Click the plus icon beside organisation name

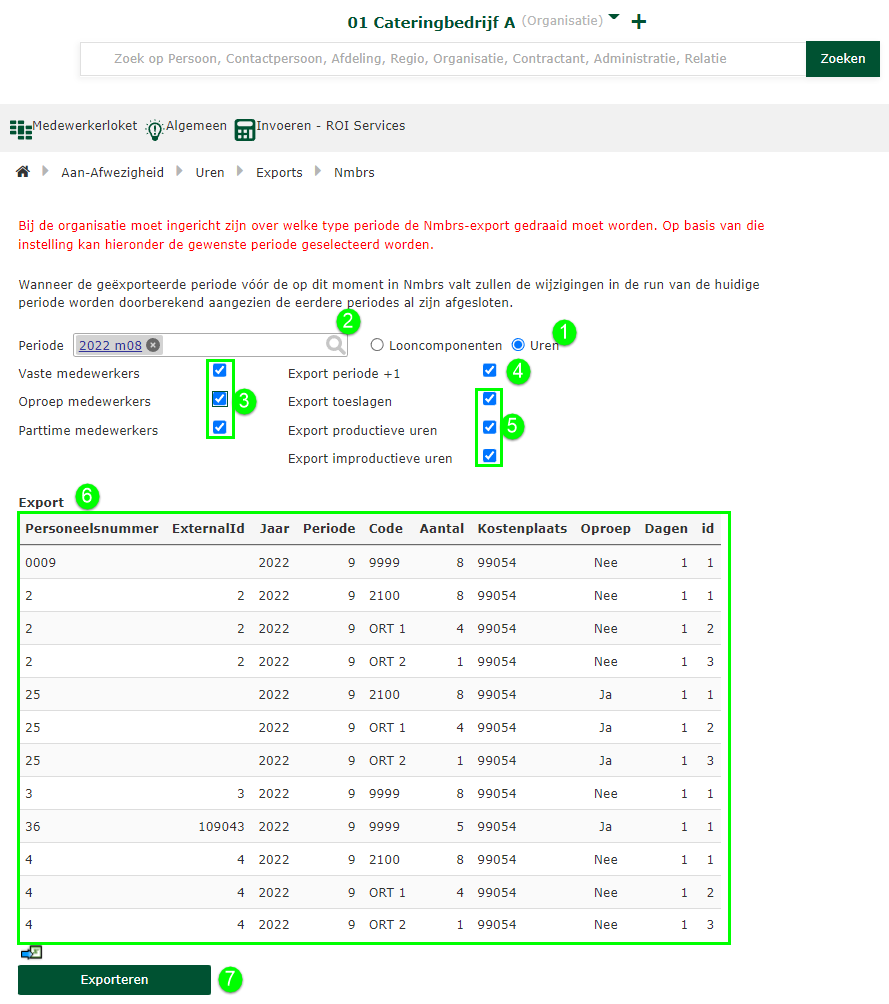click(x=639, y=22)
